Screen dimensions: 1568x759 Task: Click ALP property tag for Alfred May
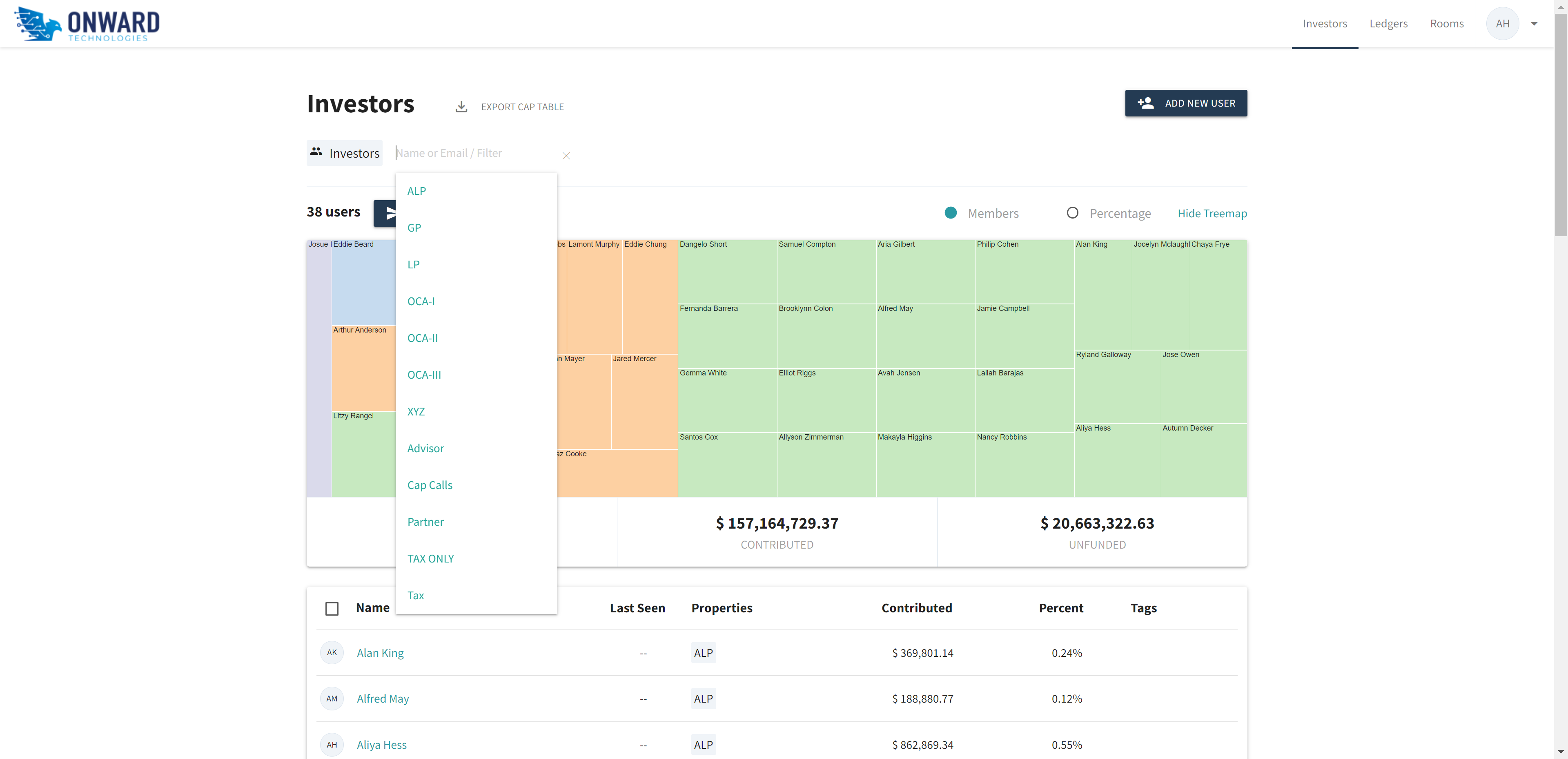[703, 699]
